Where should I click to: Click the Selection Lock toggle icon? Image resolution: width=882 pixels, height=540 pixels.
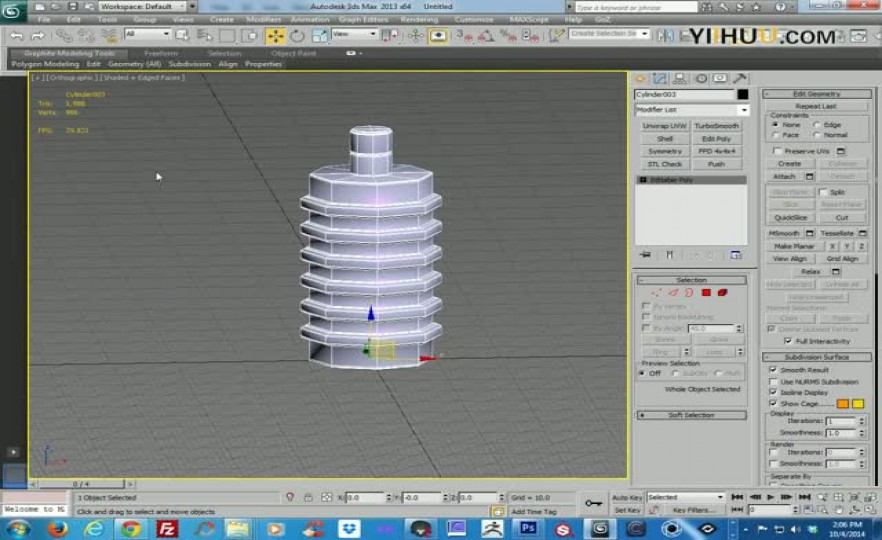click(x=308, y=497)
